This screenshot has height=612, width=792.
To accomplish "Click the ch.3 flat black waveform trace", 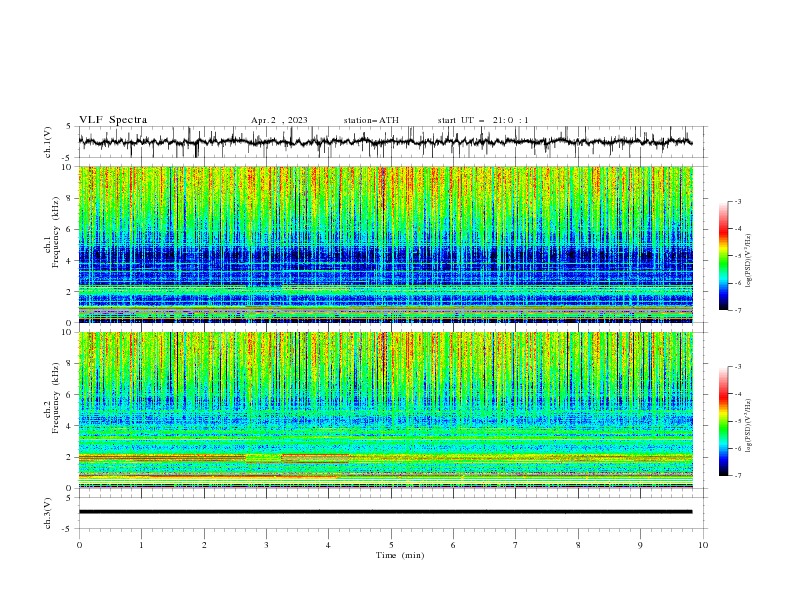I will point(385,512).
